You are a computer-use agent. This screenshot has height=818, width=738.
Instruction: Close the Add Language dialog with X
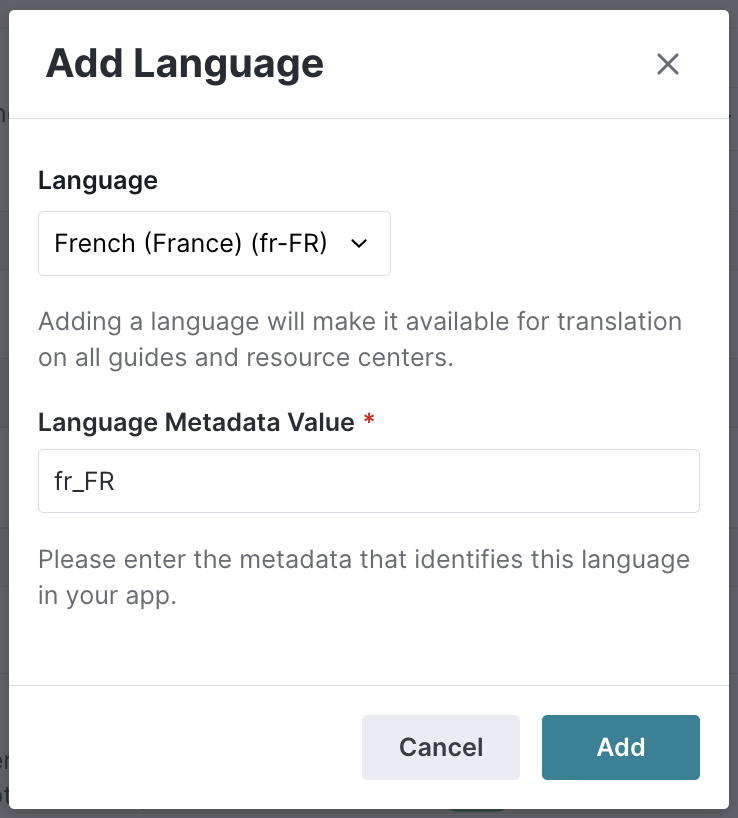pyautogui.click(x=668, y=64)
